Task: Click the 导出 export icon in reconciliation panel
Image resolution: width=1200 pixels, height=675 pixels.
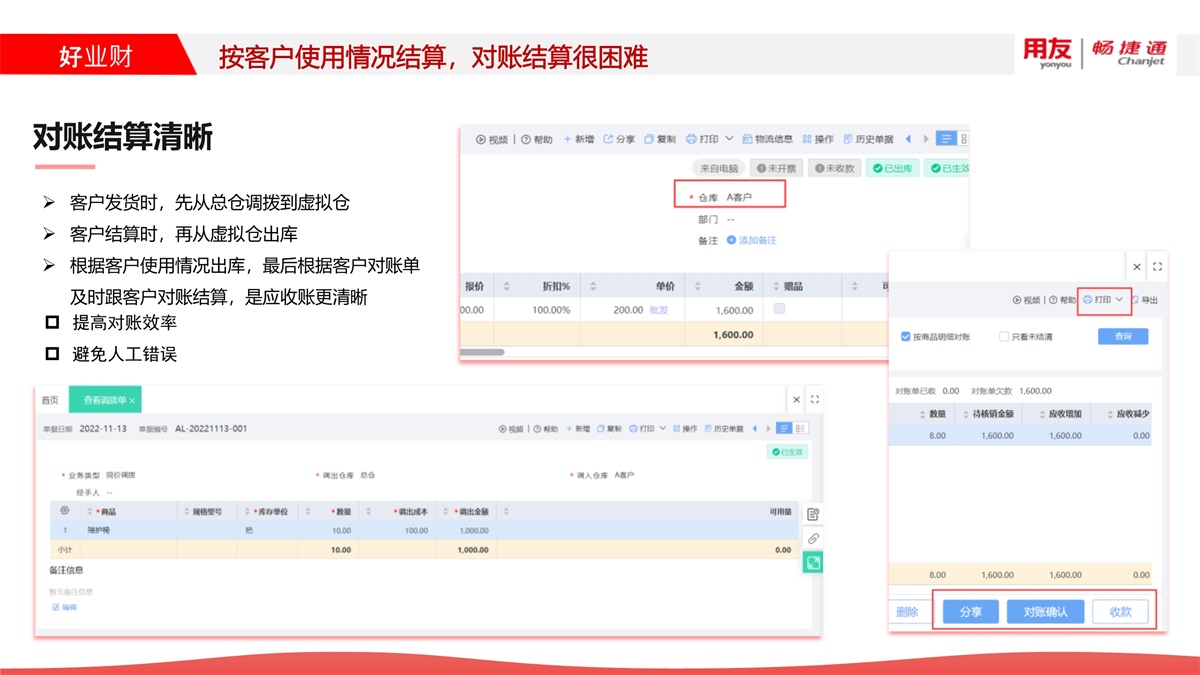Action: (1135, 300)
